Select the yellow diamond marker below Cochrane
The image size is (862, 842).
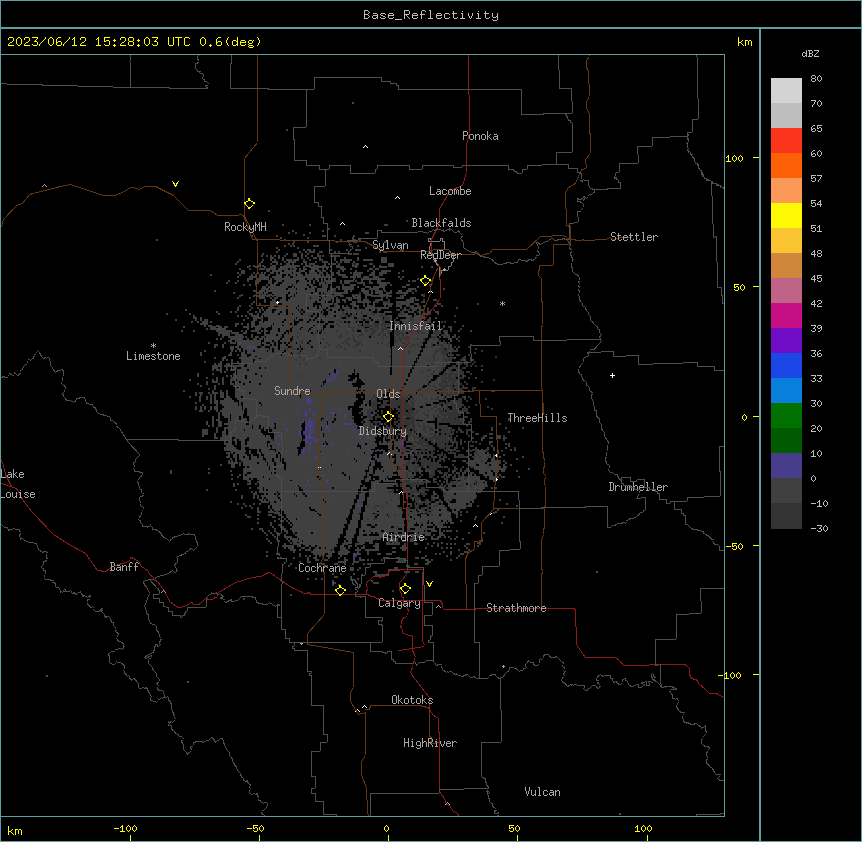pos(340,590)
